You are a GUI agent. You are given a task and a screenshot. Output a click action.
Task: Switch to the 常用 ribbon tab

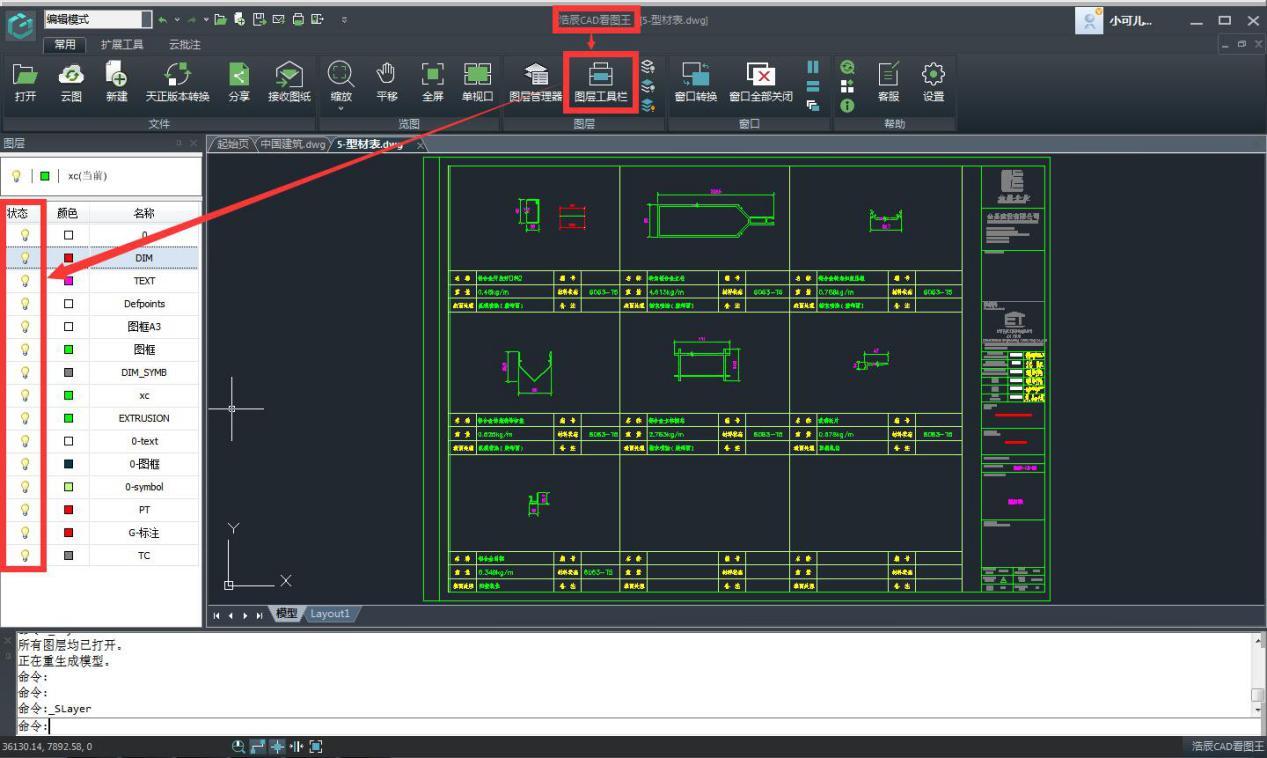[x=64, y=45]
